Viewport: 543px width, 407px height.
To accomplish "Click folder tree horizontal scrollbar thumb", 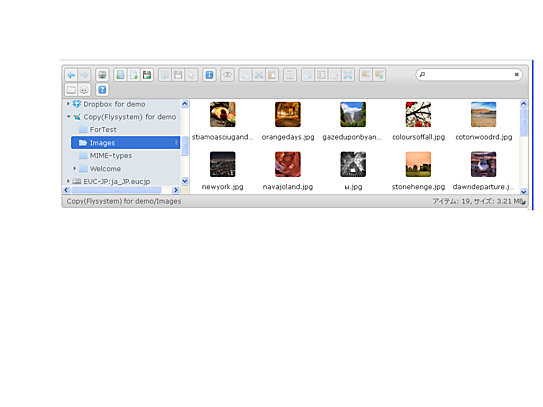I will (x=116, y=190).
